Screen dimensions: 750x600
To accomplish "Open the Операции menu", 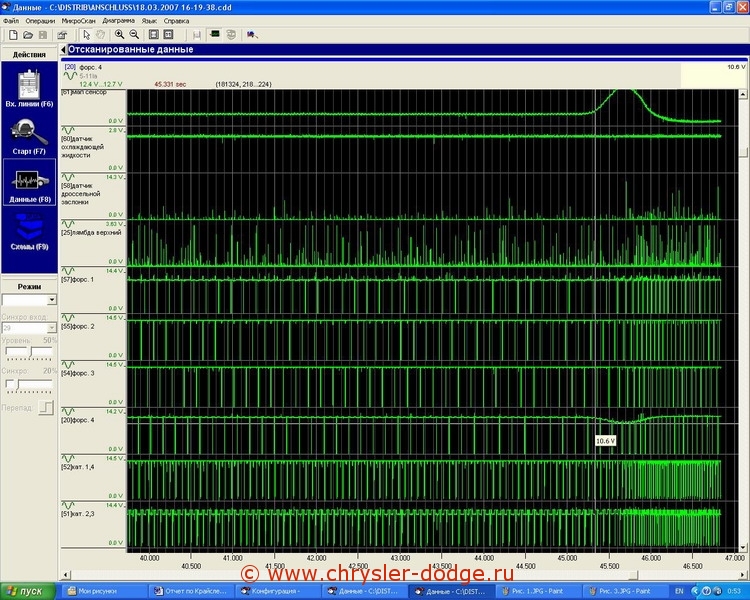I will (x=40, y=21).
